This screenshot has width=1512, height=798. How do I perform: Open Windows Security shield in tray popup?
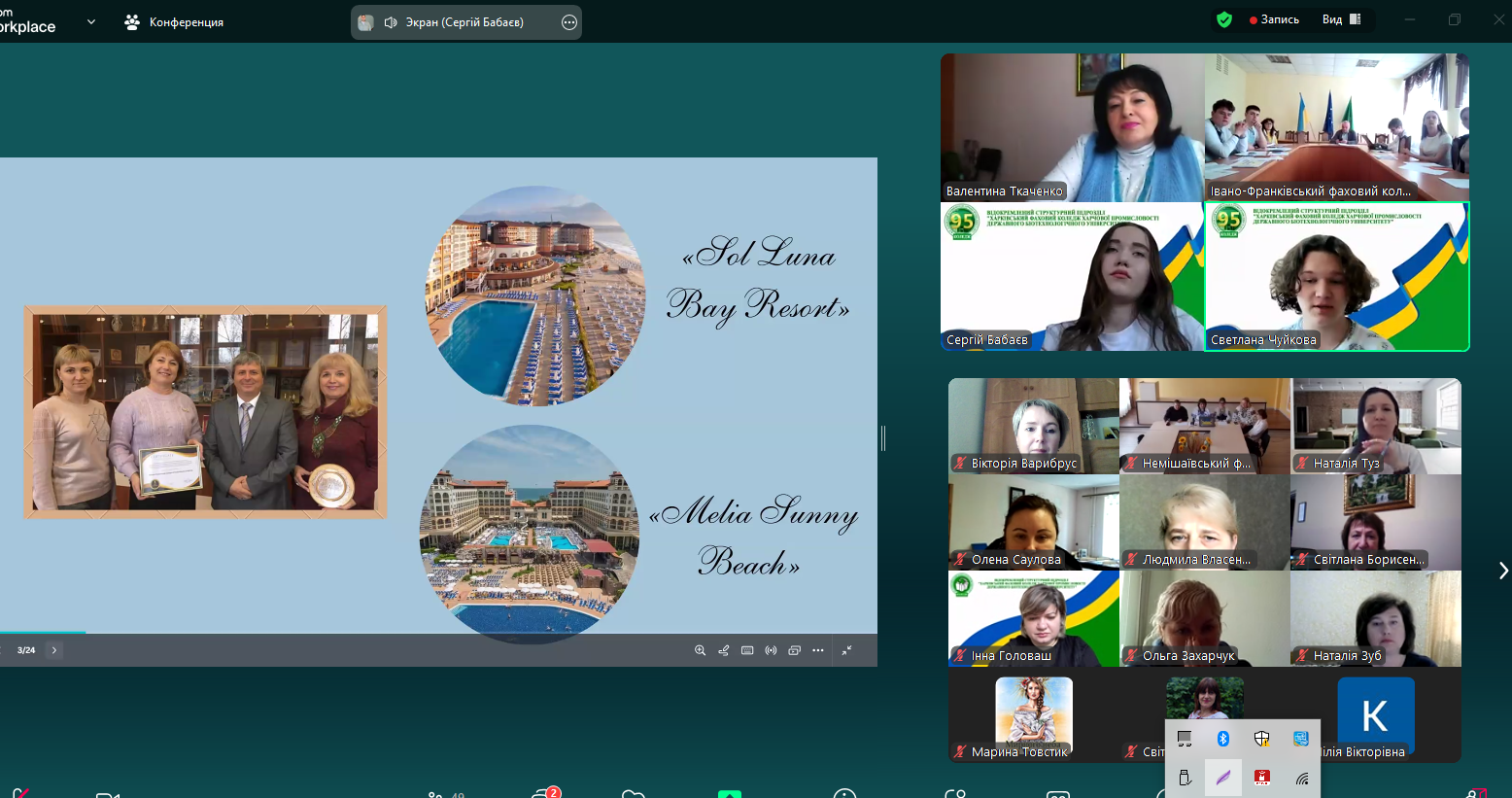click(1262, 739)
